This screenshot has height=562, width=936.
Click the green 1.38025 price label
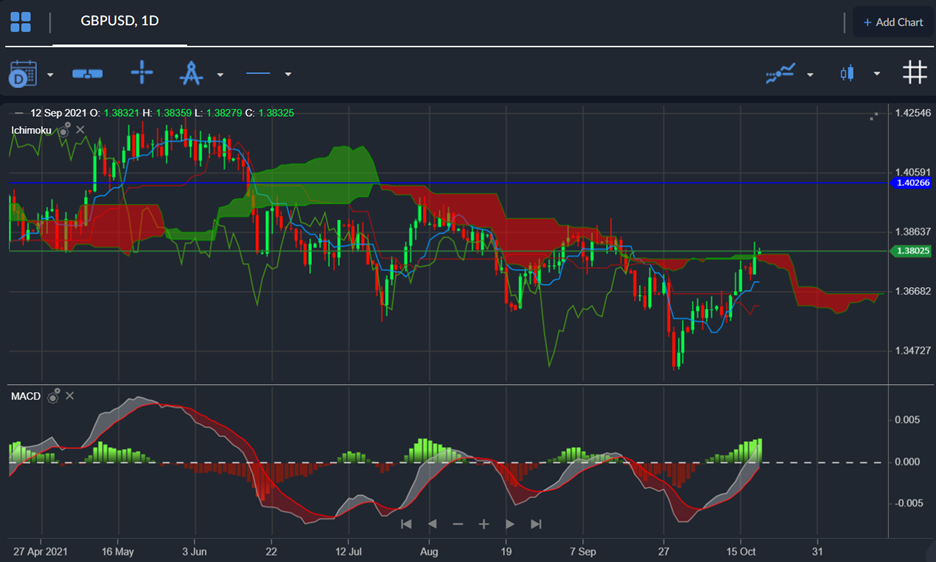coord(912,251)
